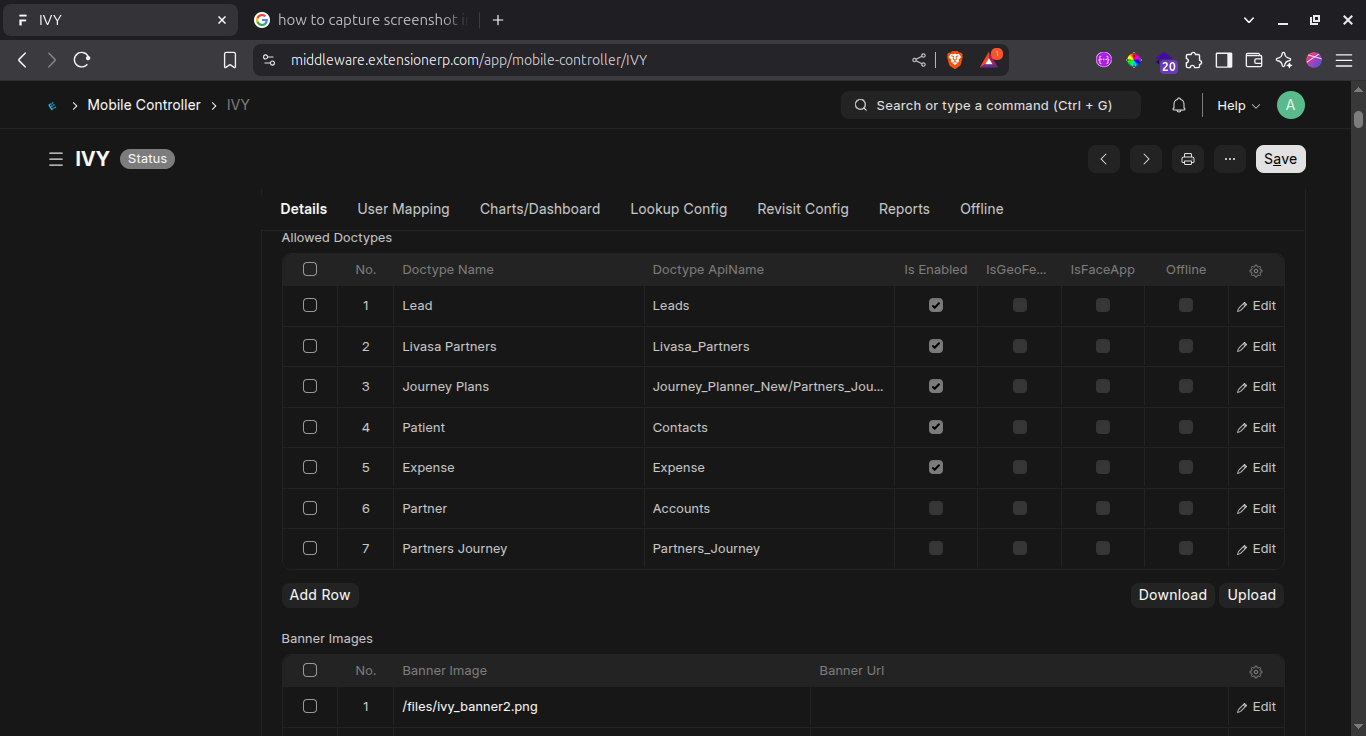This screenshot has height=736, width=1366.
Task: Click the share icon in address bar
Action: (x=919, y=60)
